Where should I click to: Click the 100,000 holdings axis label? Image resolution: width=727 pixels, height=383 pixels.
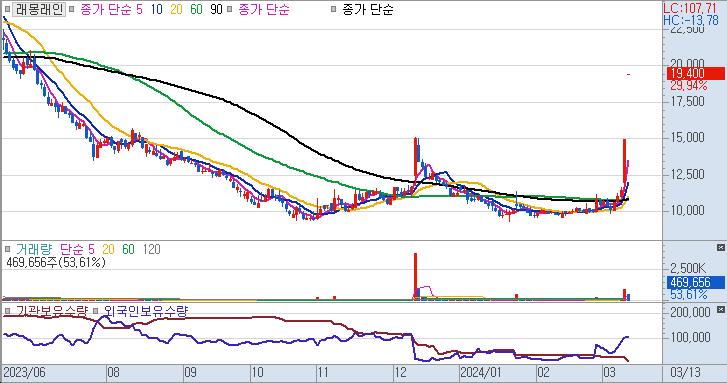pos(690,337)
